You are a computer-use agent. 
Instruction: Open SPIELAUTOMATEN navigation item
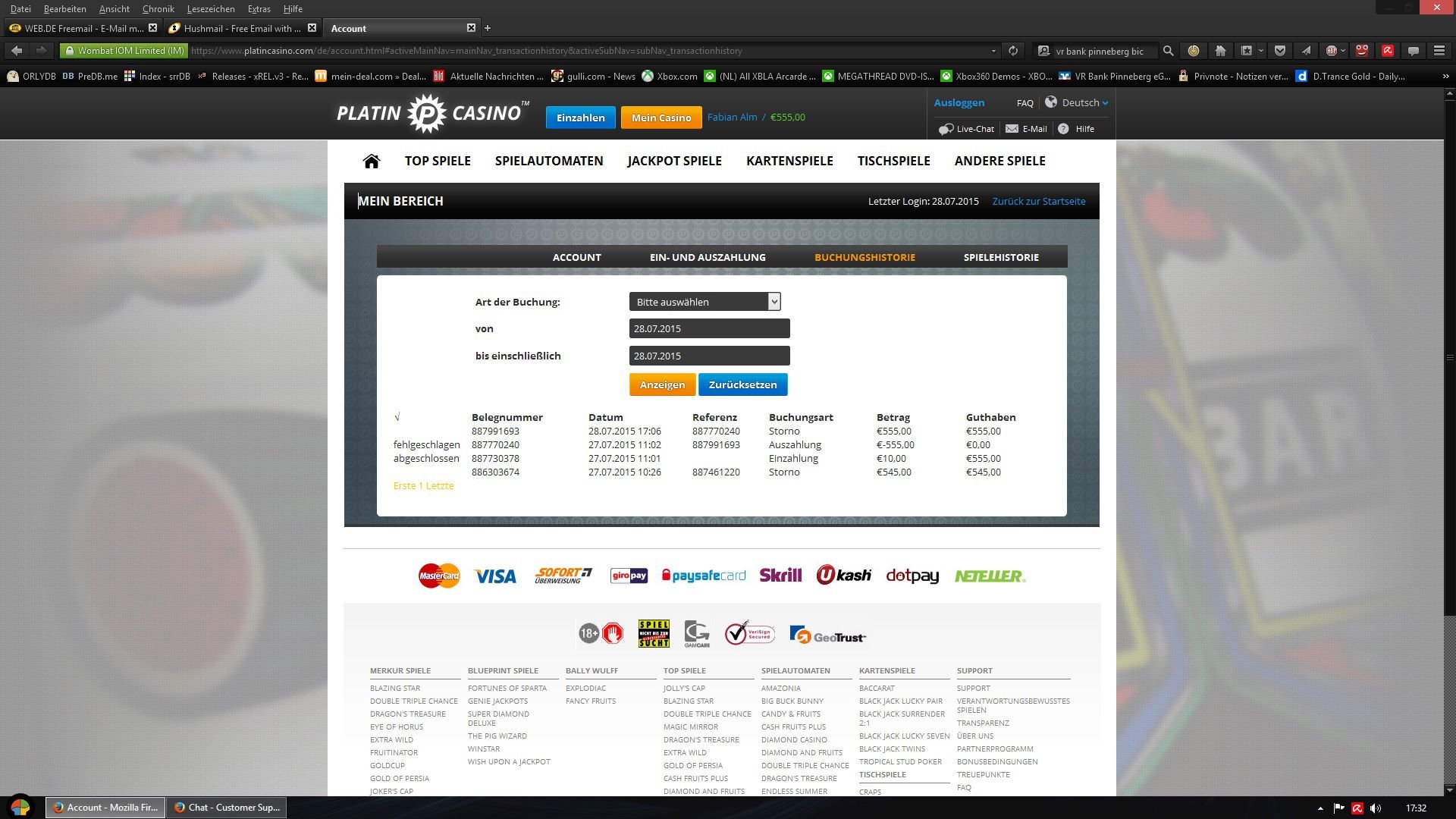click(x=549, y=161)
